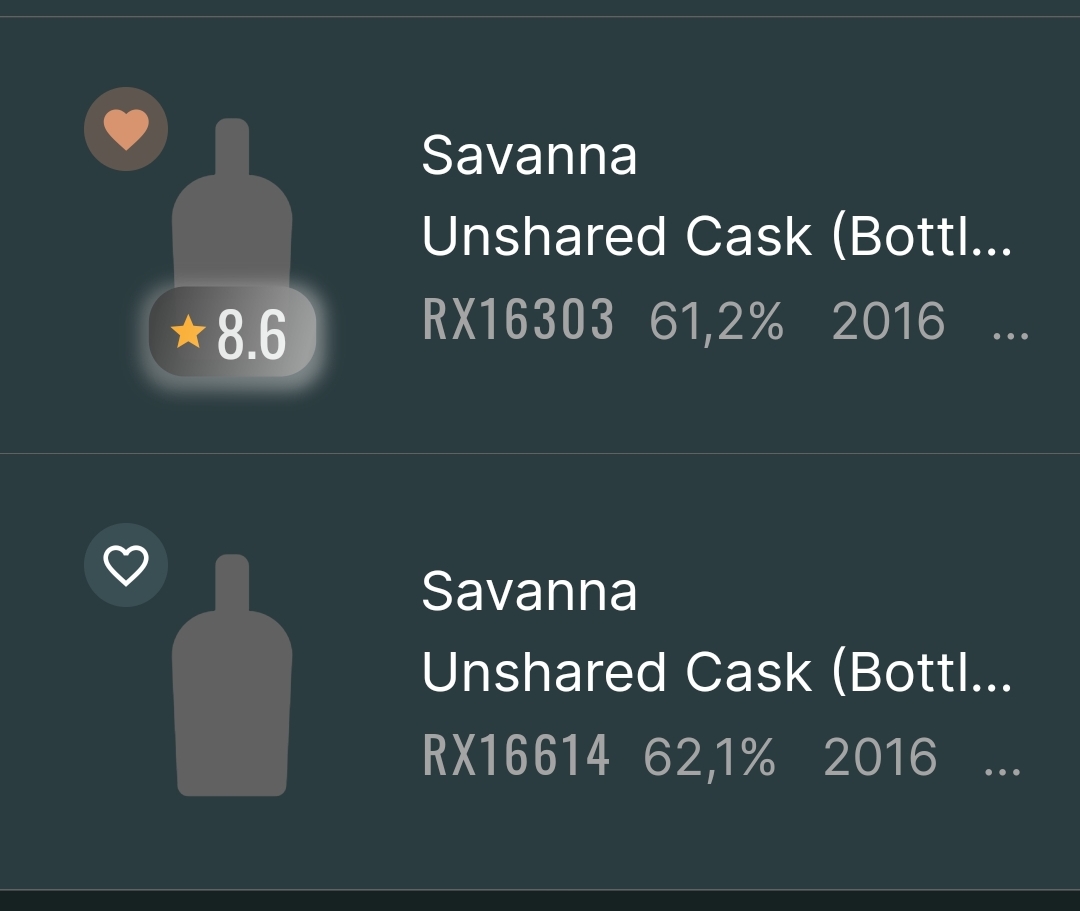Select the Savanna brand name in first entry
This screenshot has height=911, width=1080.
(529, 156)
